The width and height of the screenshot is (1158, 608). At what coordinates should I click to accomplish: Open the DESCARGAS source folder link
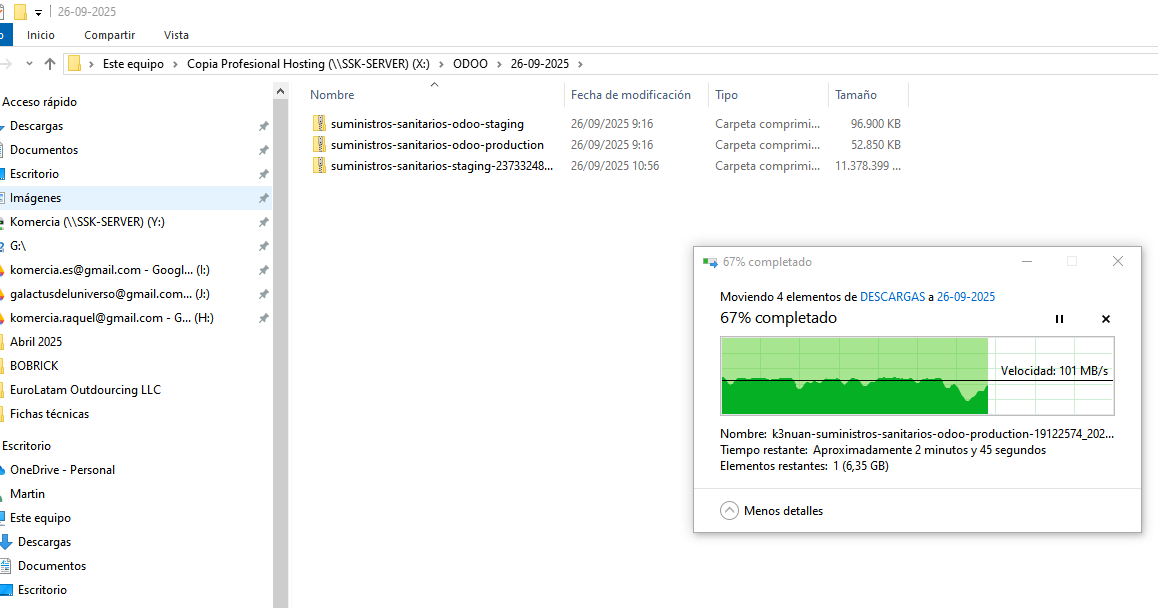pos(892,297)
